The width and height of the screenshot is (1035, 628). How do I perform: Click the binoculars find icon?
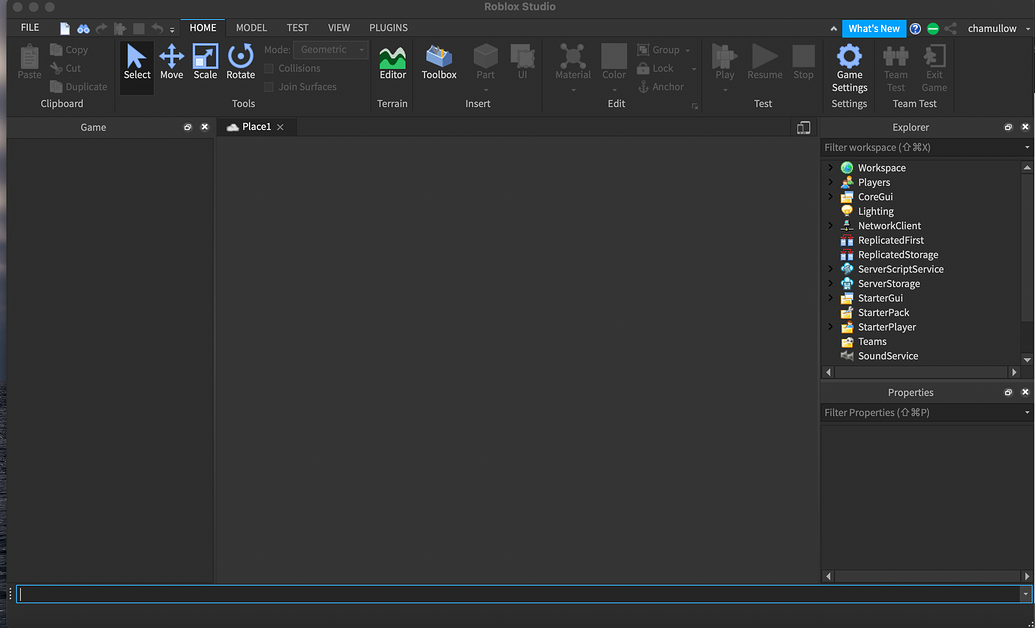tap(83, 28)
